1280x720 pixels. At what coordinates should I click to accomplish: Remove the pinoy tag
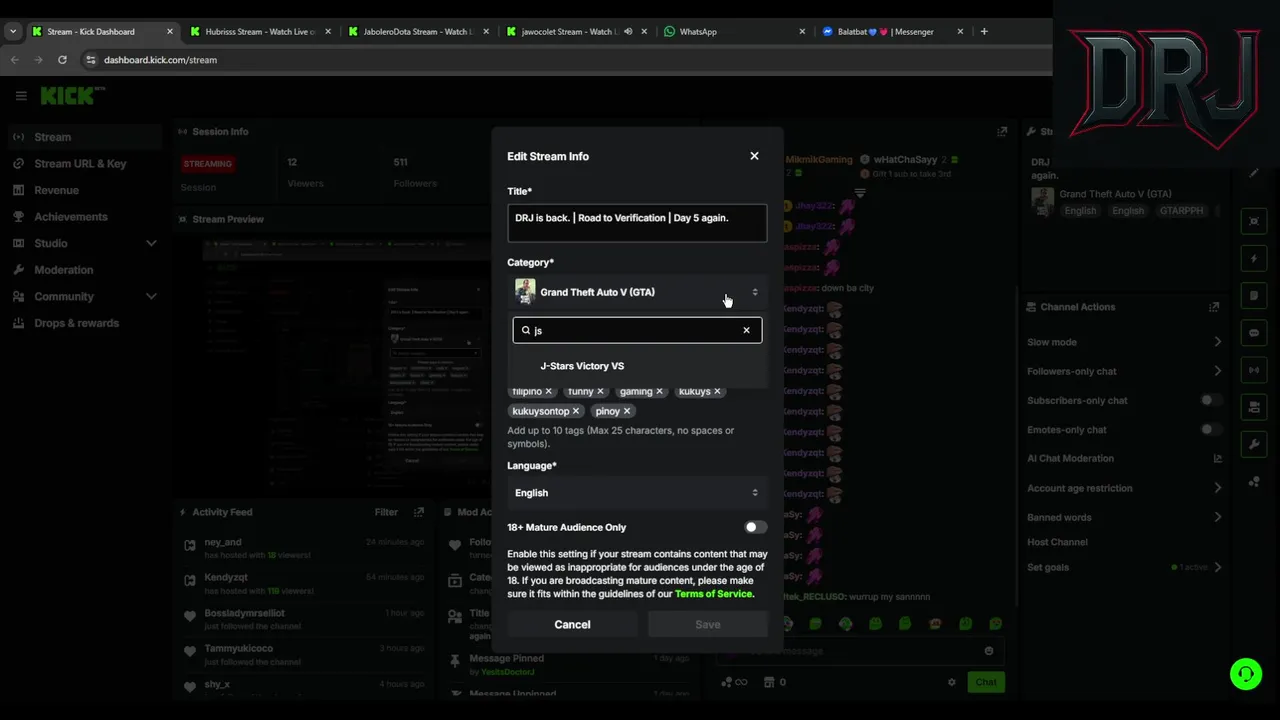[627, 411]
